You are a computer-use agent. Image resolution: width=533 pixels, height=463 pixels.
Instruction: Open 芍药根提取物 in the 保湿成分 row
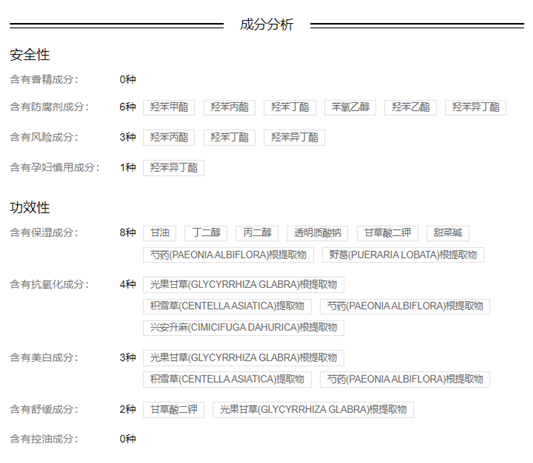pyautogui.click(x=228, y=255)
